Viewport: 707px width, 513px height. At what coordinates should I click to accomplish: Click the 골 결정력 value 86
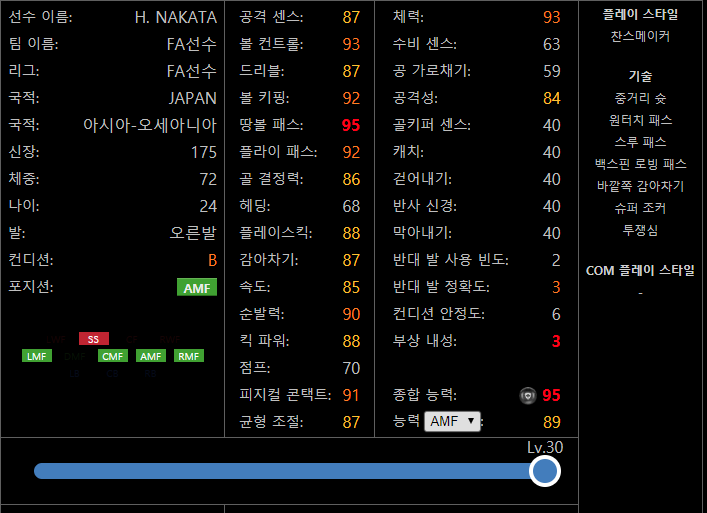point(351,179)
